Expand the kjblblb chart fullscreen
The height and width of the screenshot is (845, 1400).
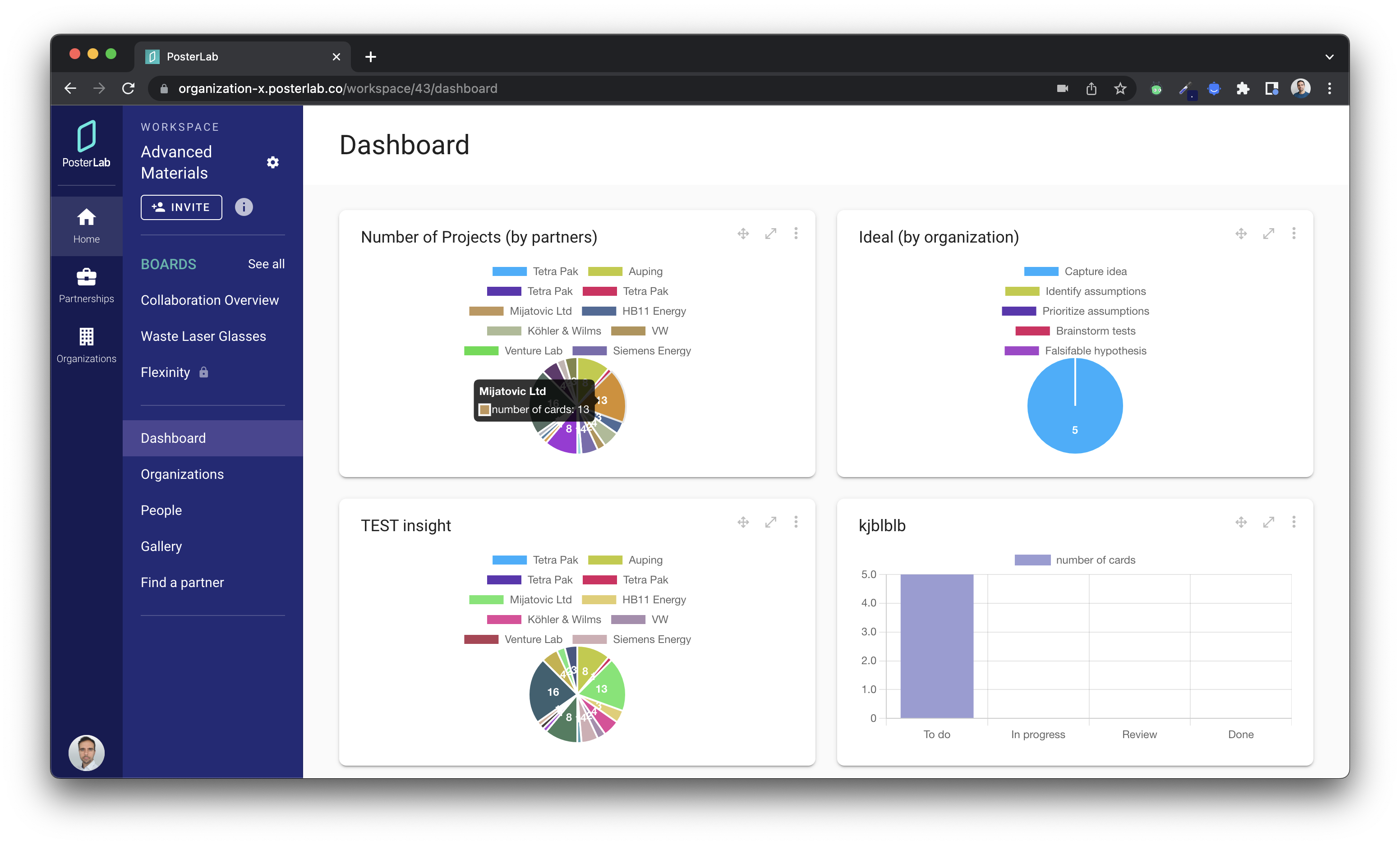[x=1268, y=522]
